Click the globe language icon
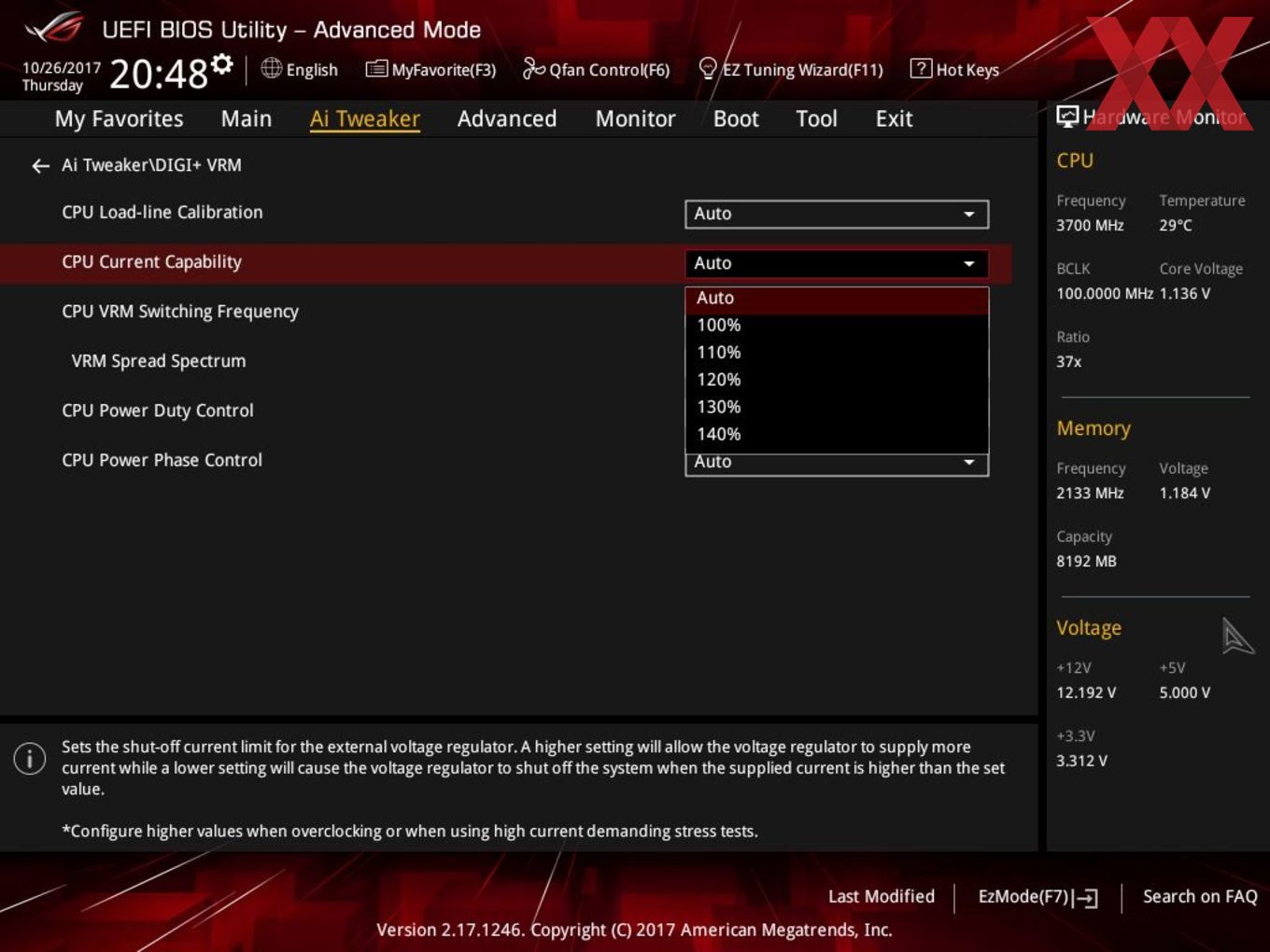 point(271,68)
